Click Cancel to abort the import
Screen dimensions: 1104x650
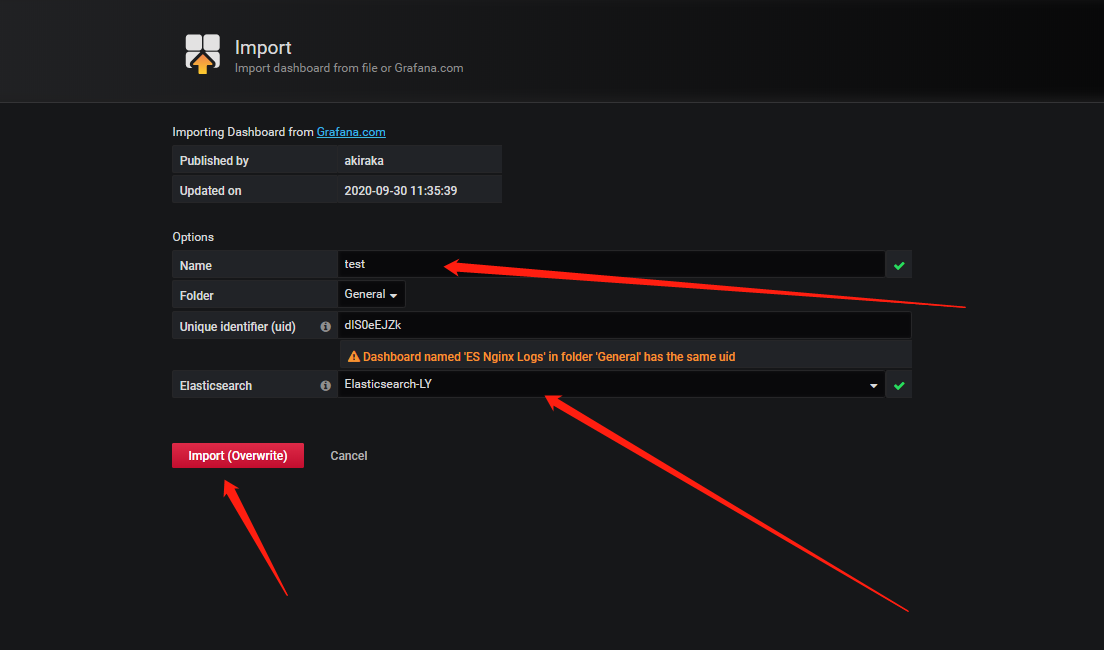pos(349,456)
